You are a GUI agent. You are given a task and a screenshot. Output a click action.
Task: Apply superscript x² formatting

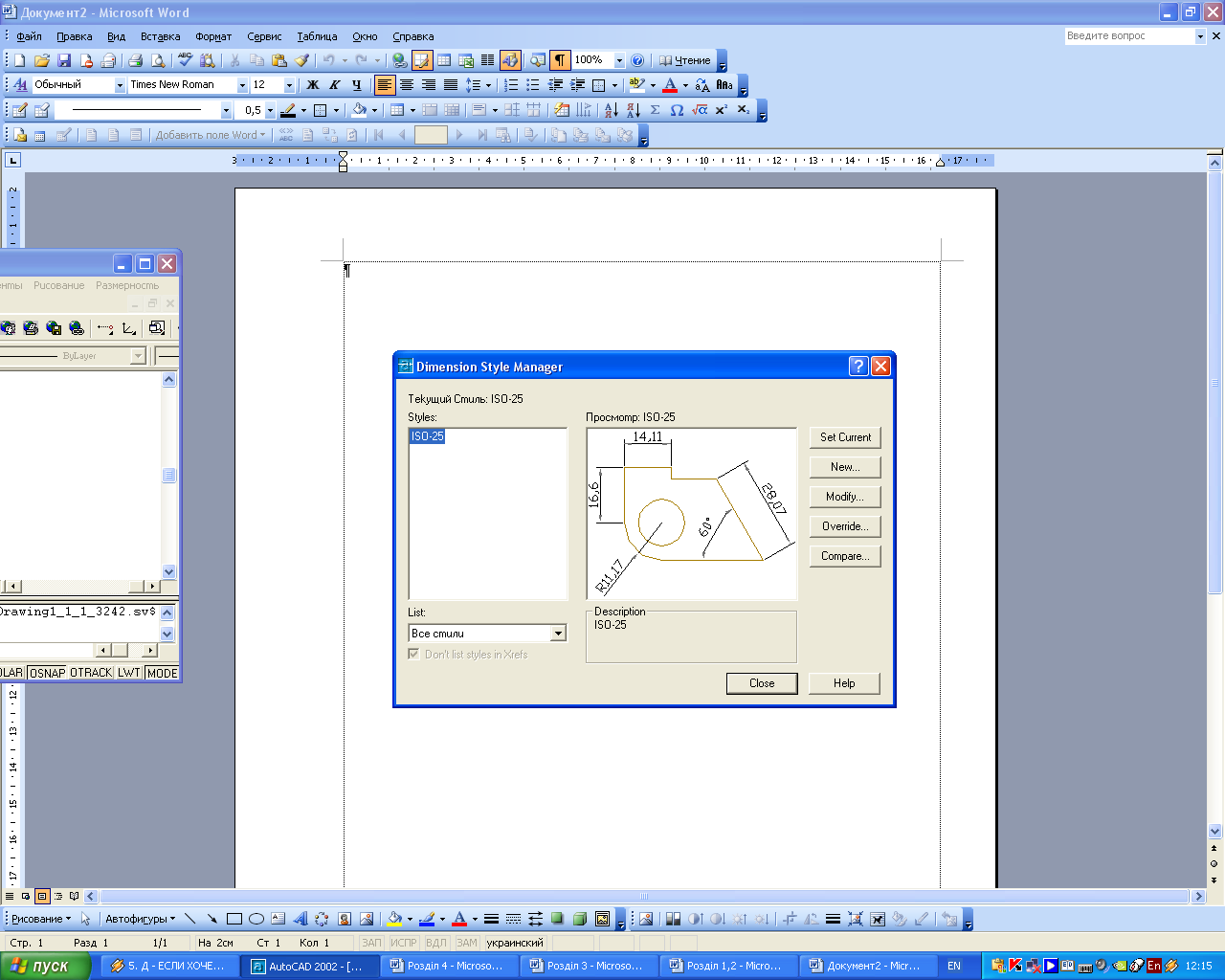click(722, 110)
